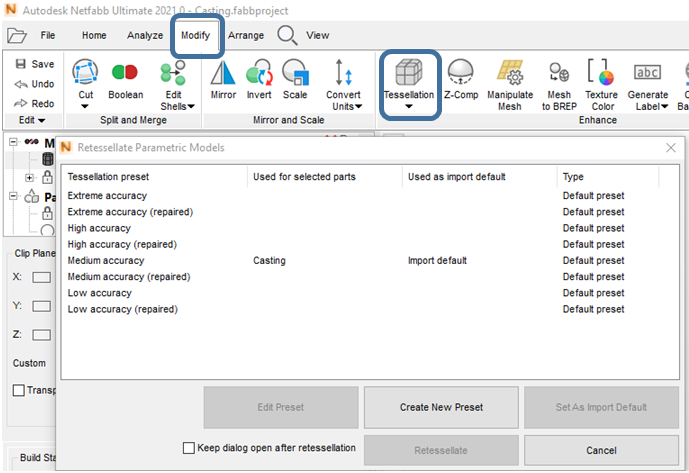Enable Keep dialog open after retessellation

point(189,448)
